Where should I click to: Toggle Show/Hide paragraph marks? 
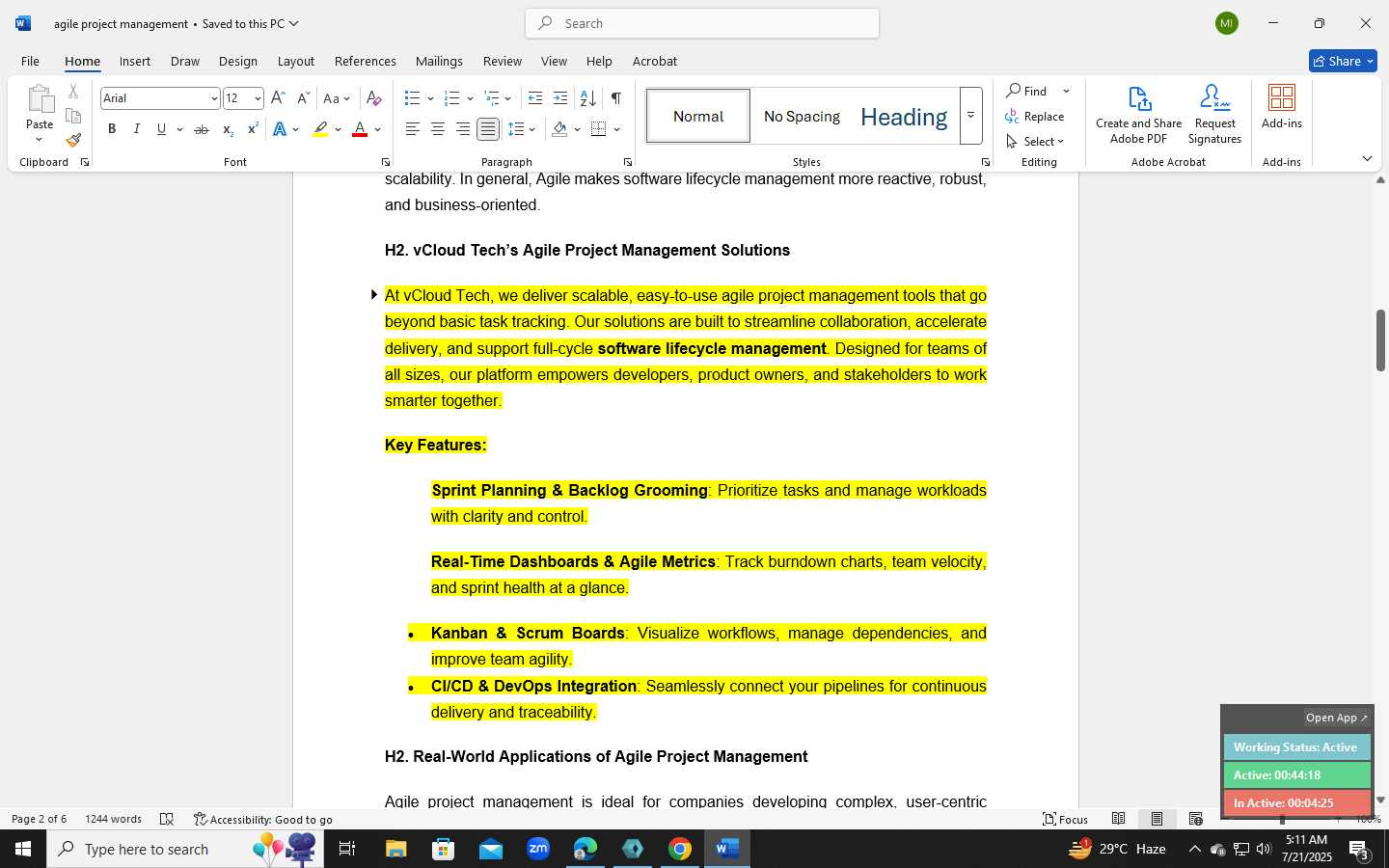tap(615, 98)
